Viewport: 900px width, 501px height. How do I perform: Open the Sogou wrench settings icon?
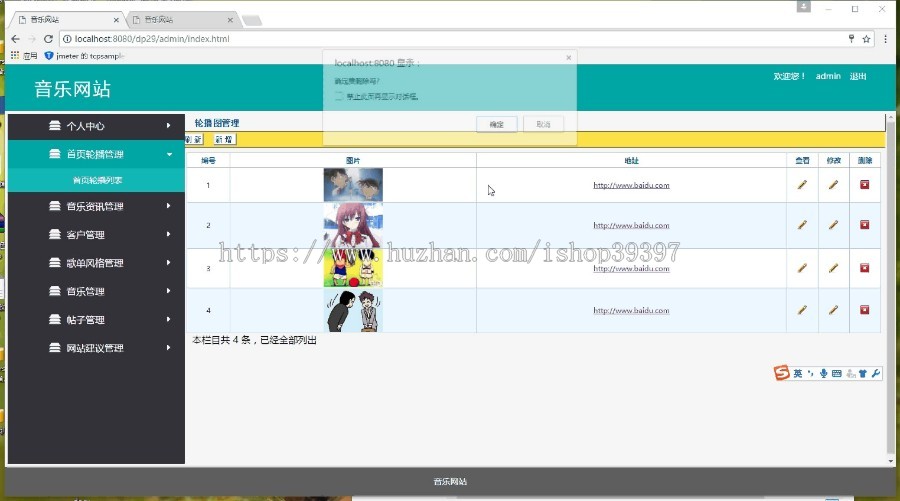point(875,374)
